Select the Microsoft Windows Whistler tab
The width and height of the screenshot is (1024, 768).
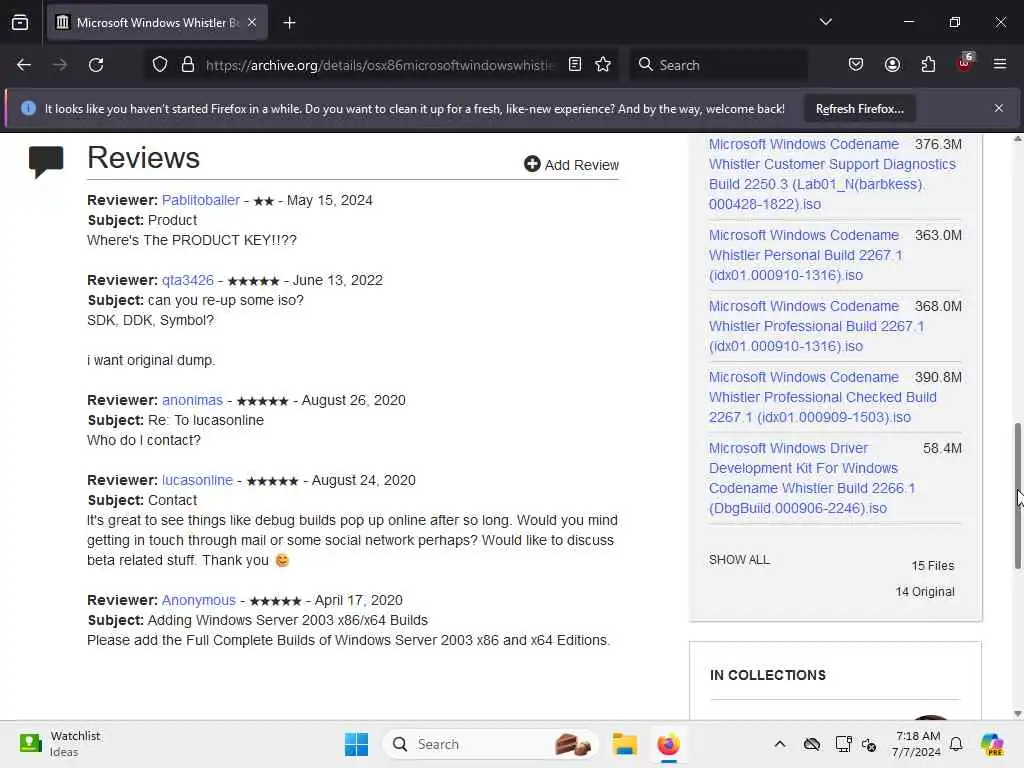click(x=157, y=23)
